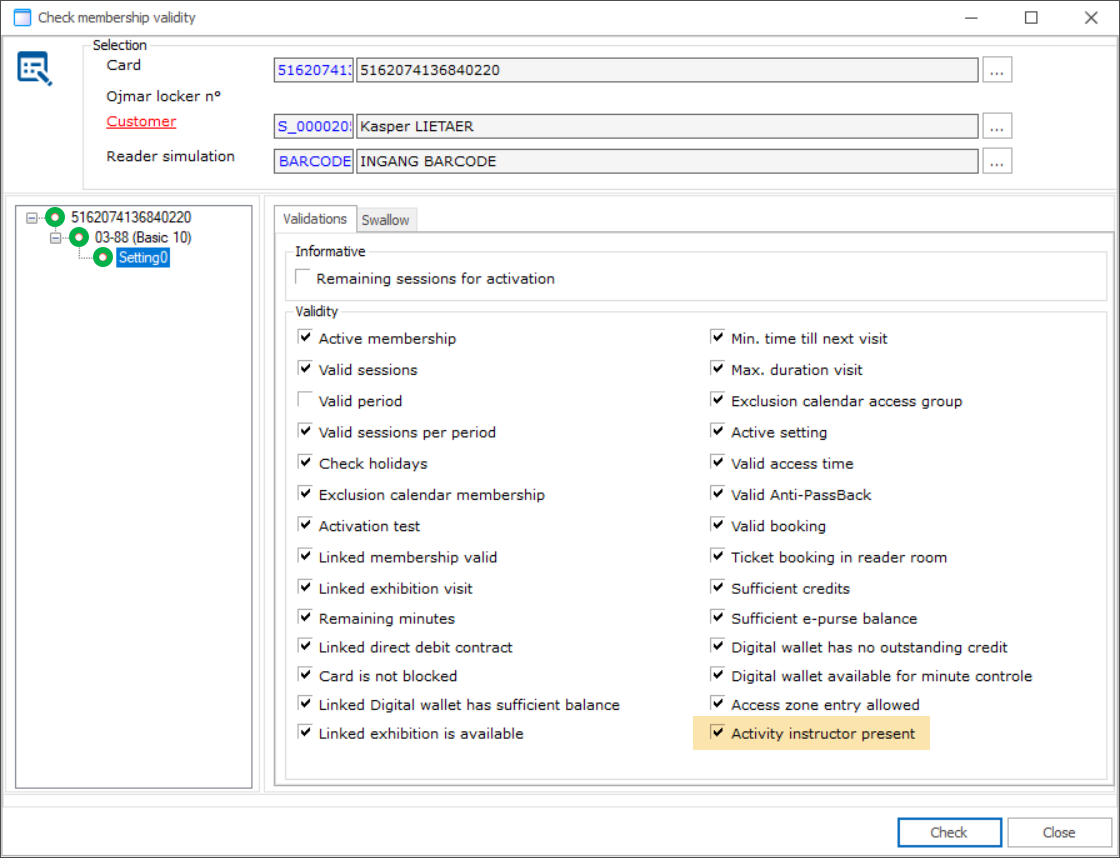The height and width of the screenshot is (858, 1120).
Task: Toggle the Check holidays checkbox
Action: [x=305, y=462]
